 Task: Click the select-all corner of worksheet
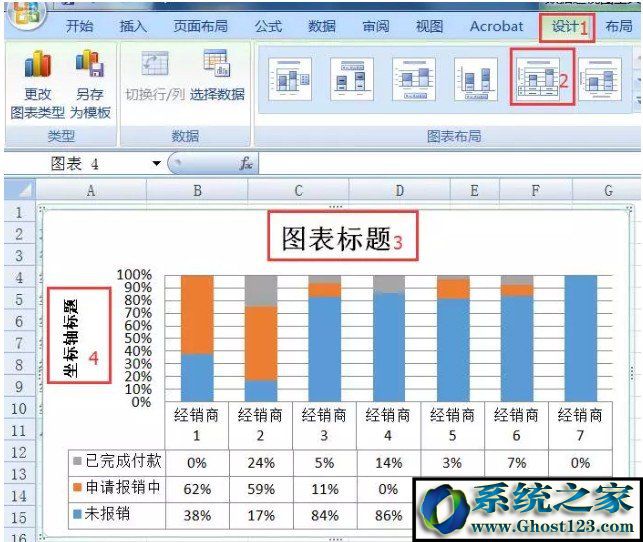coord(20,190)
